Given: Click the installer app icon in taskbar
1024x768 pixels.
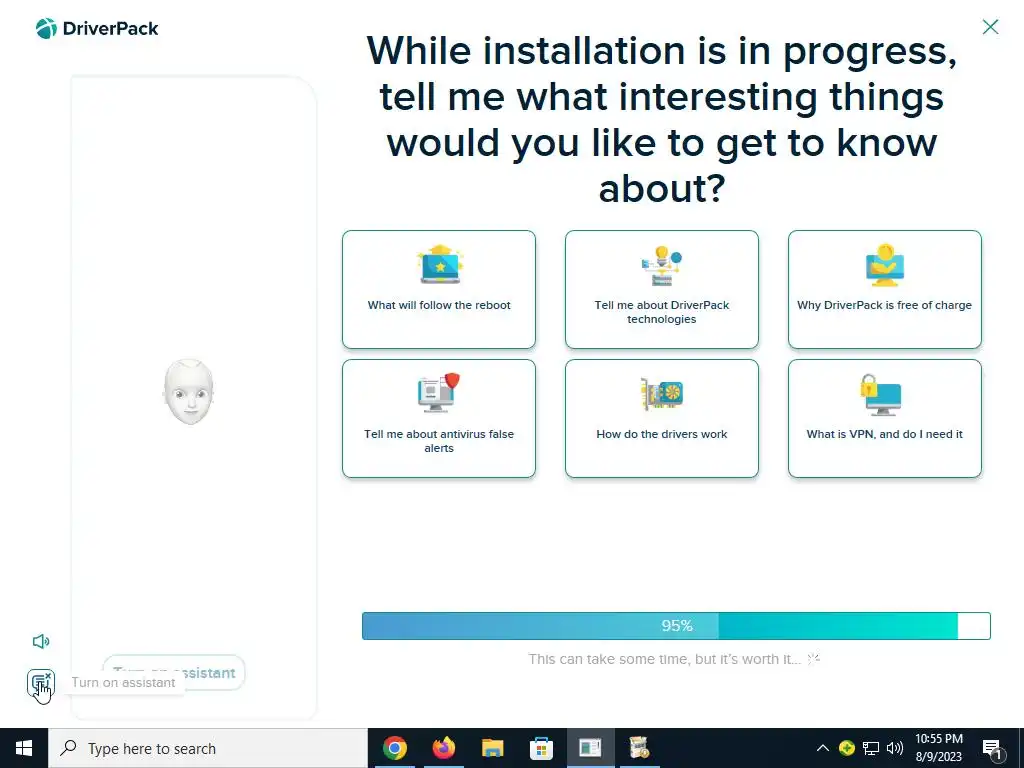Looking at the screenshot, I should coord(639,748).
